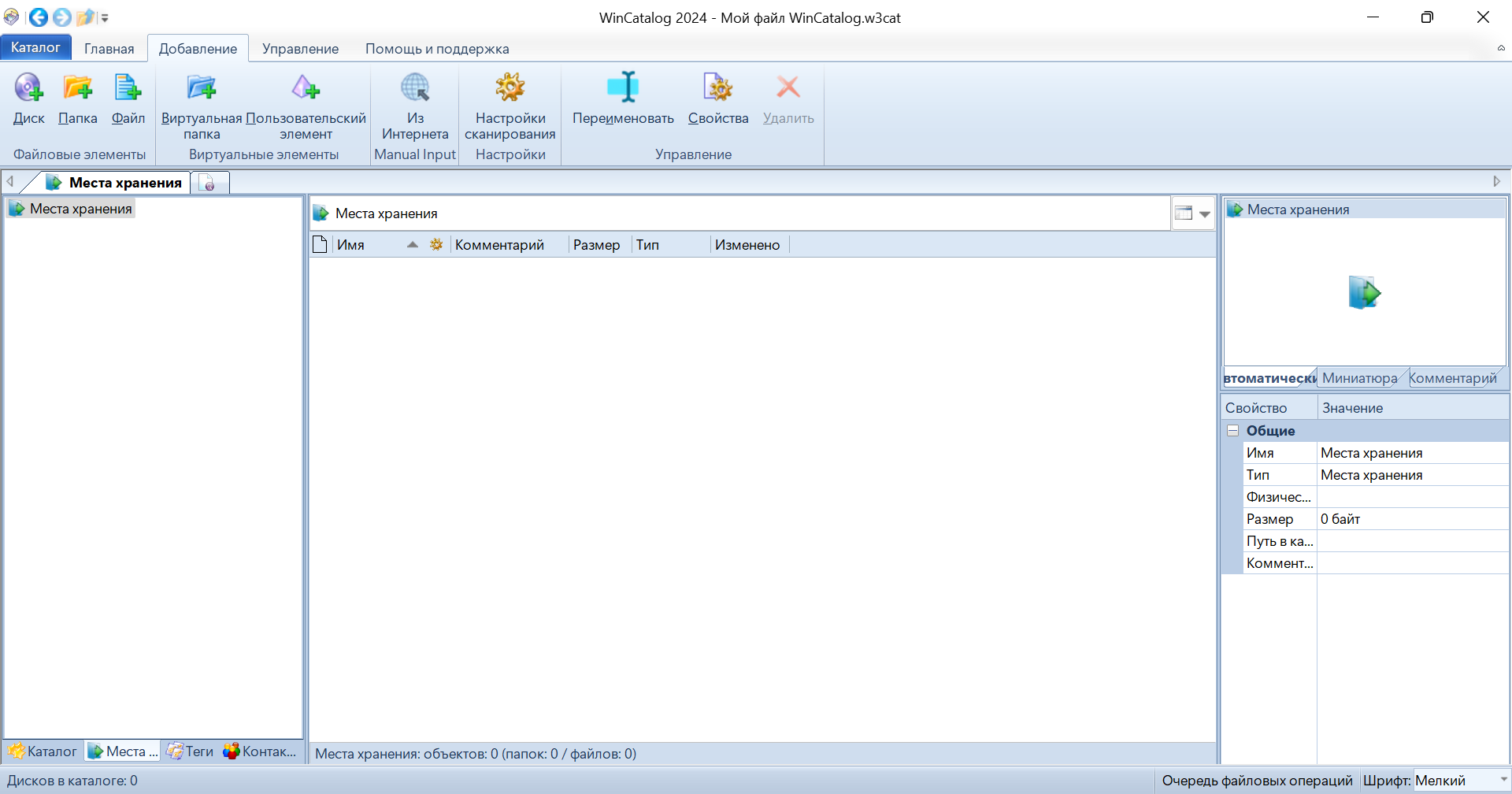
Task: Click the open folder quick-access icon
Action: 85,17
